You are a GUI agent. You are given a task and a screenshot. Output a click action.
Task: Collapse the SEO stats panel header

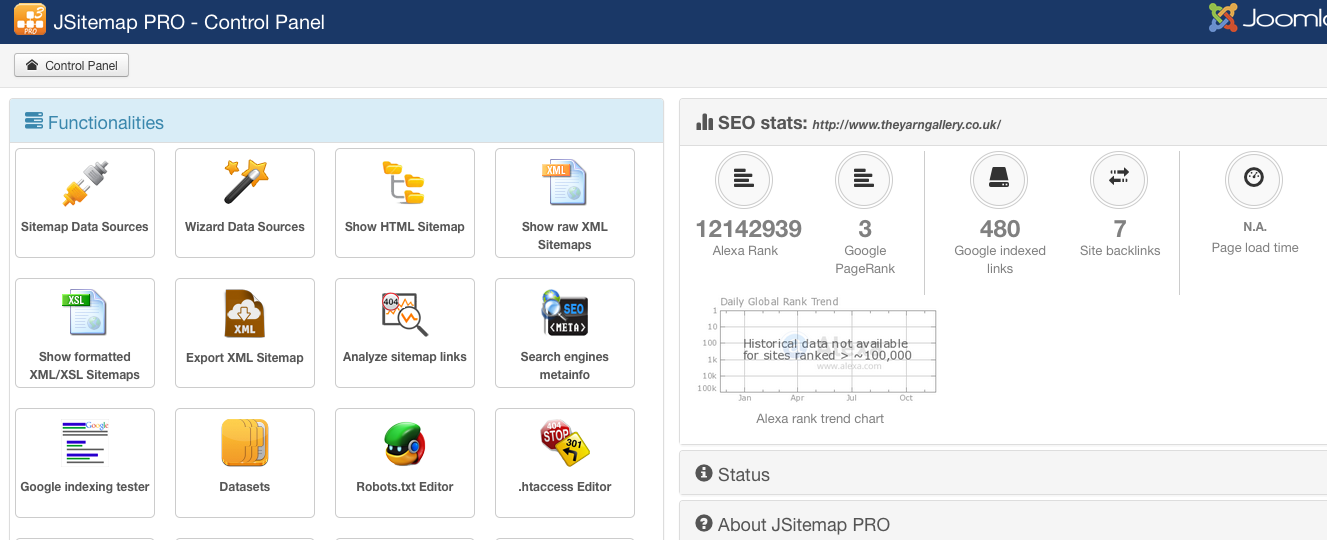(x=1003, y=122)
